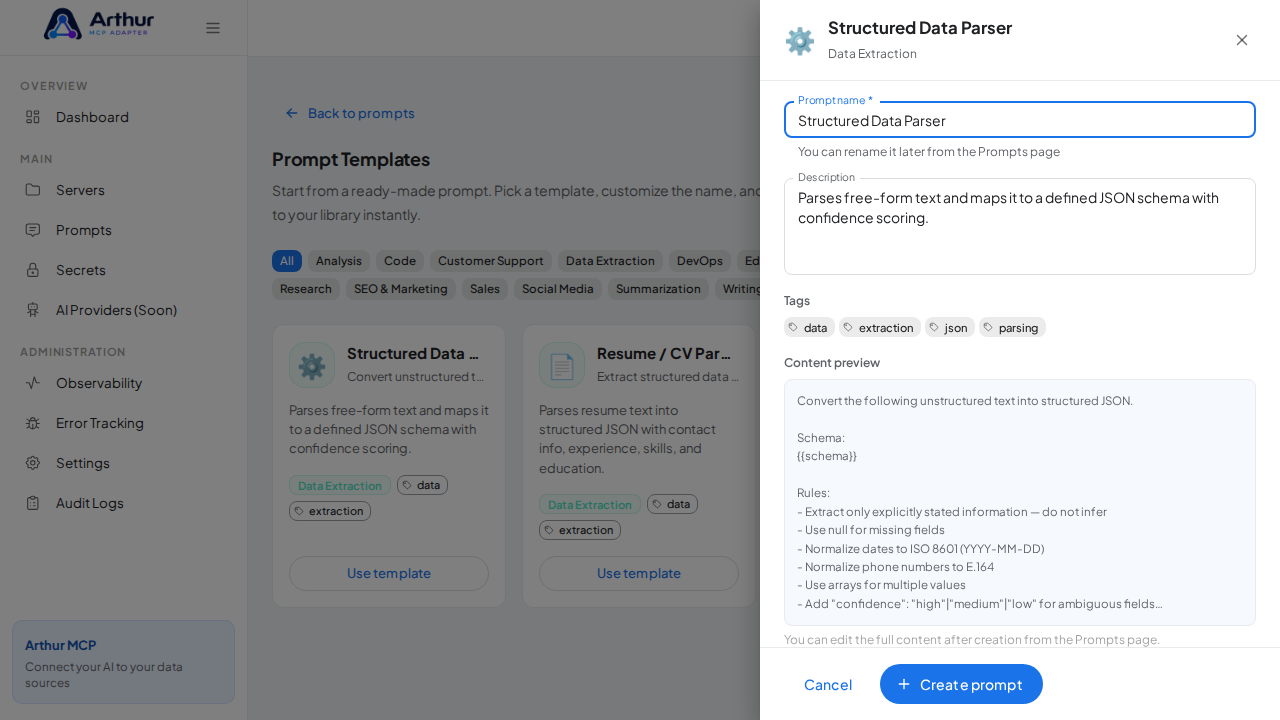Click the Settings gear icon in sidebar
The width and height of the screenshot is (1280, 720).
pos(33,463)
